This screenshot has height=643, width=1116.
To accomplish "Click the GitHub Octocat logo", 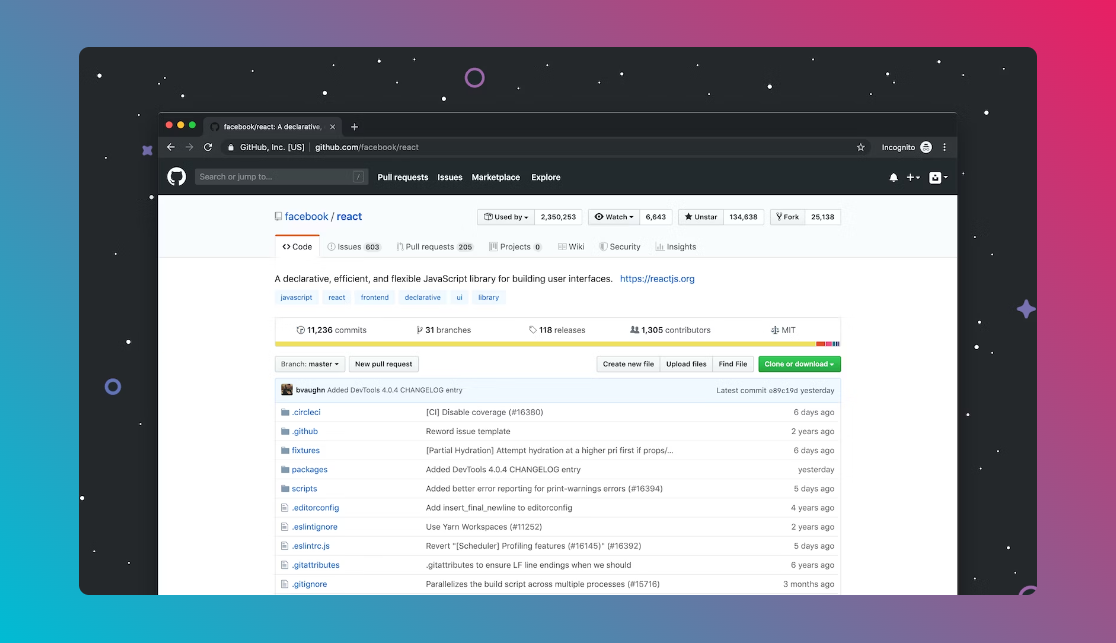I will pyautogui.click(x=176, y=177).
